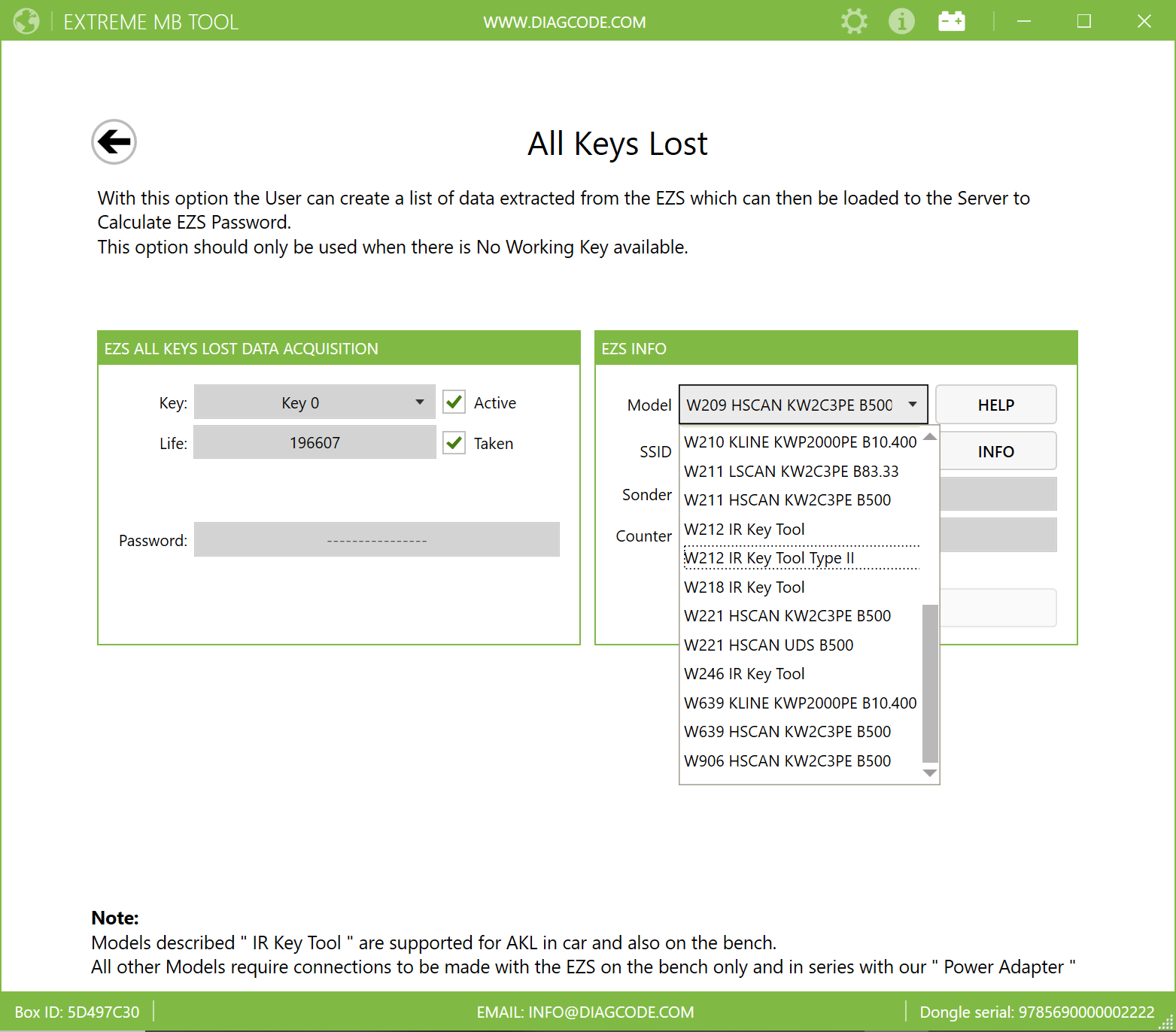Viewport: 1176px width, 1032px height.
Task: Minimize the Extreme MB Tool window
Action: tap(1024, 21)
